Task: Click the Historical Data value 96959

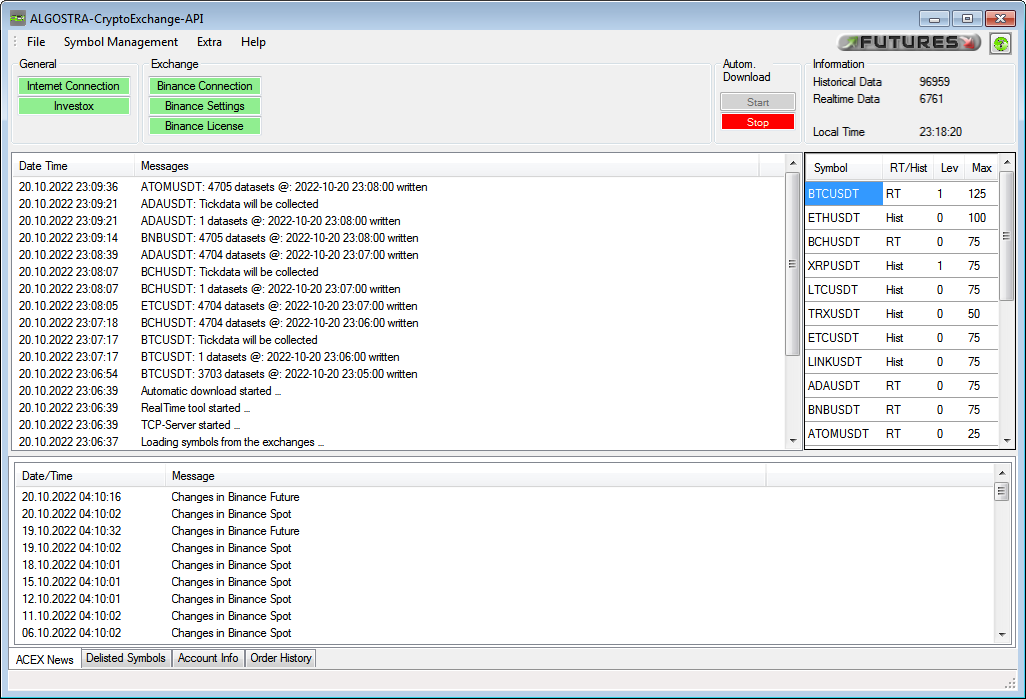Action: [x=934, y=82]
